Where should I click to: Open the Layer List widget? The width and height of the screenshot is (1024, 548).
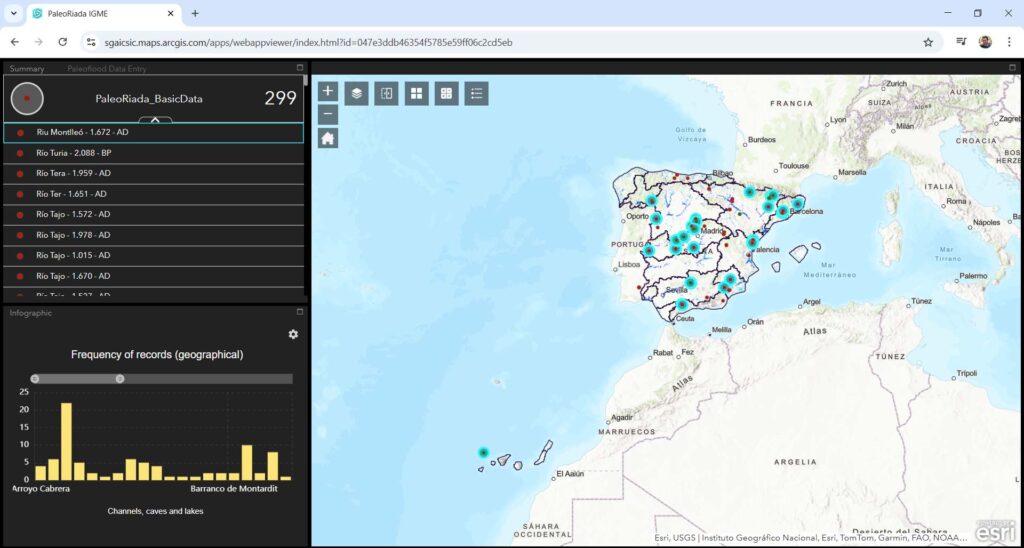click(x=357, y=93)
